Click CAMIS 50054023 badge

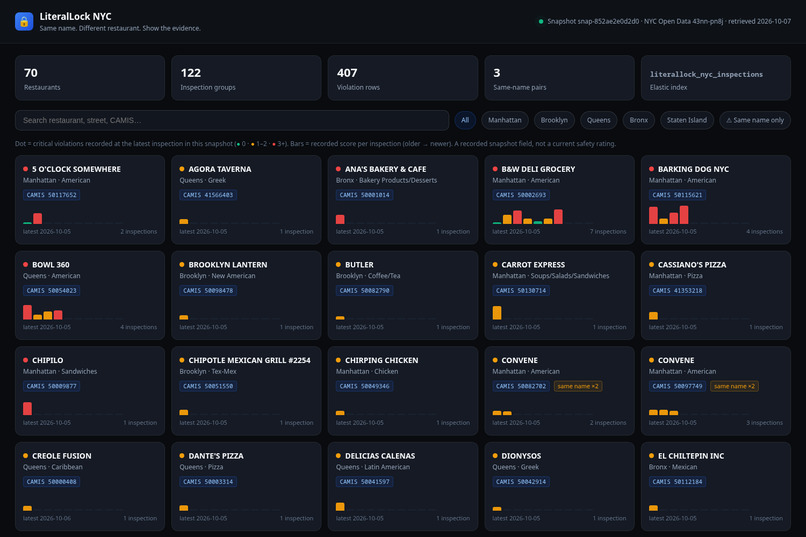point(51,290)
